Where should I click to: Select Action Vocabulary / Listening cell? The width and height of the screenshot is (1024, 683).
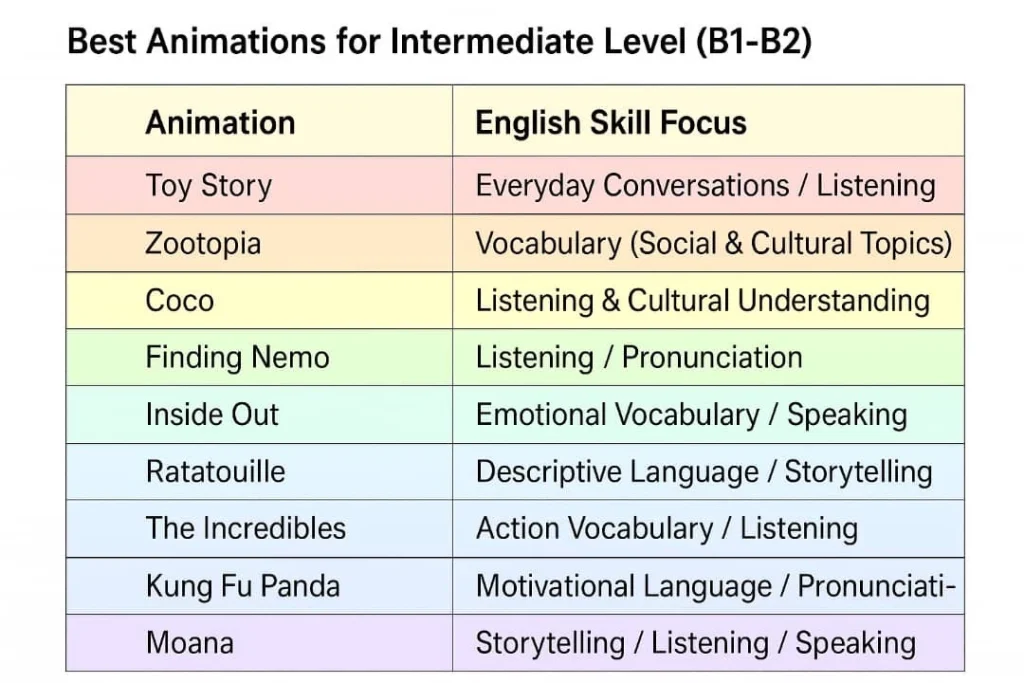[709, 528]
